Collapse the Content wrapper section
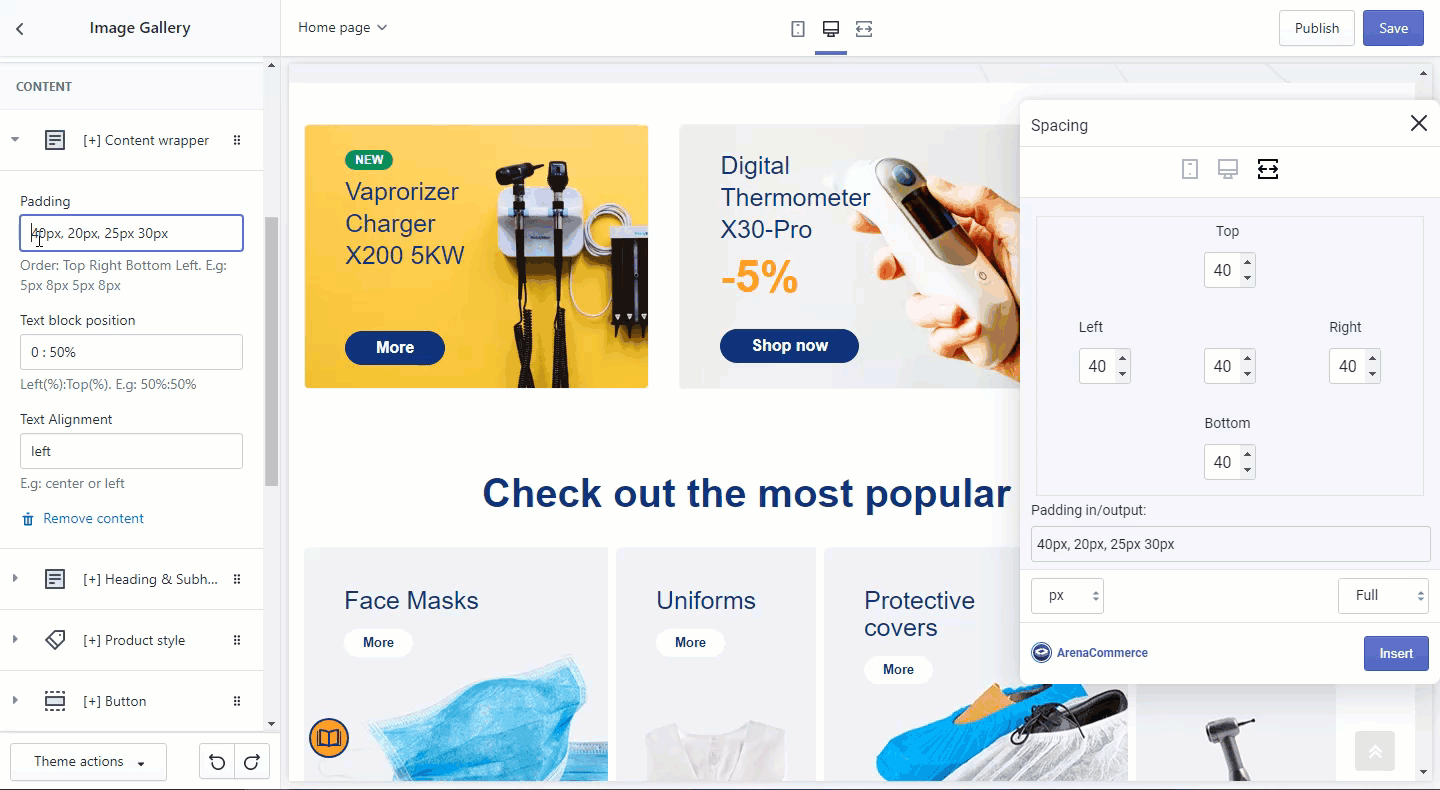 pyautogui.click(x=15, y=140)
